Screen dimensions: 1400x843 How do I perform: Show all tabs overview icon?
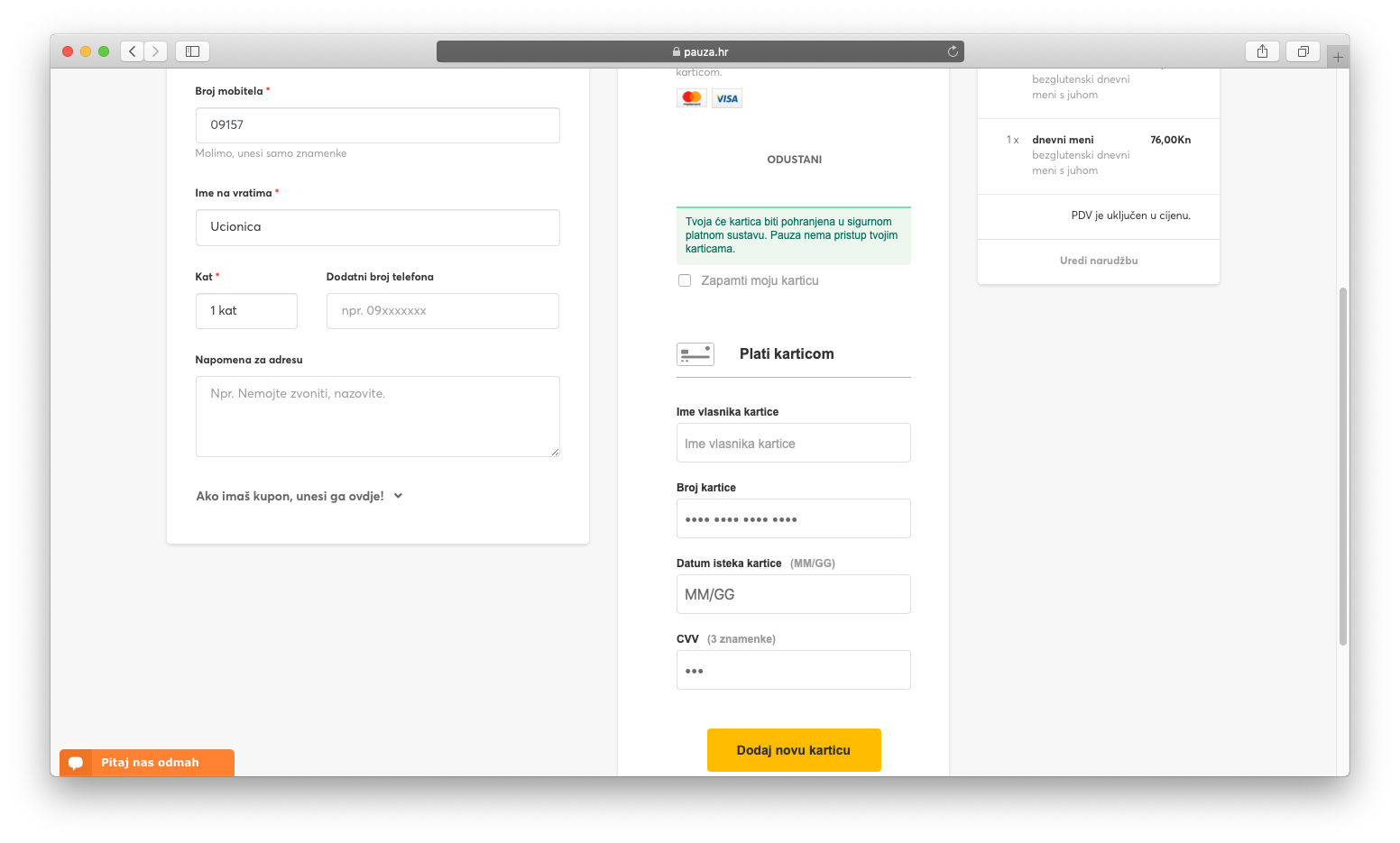coord(1303,51)
